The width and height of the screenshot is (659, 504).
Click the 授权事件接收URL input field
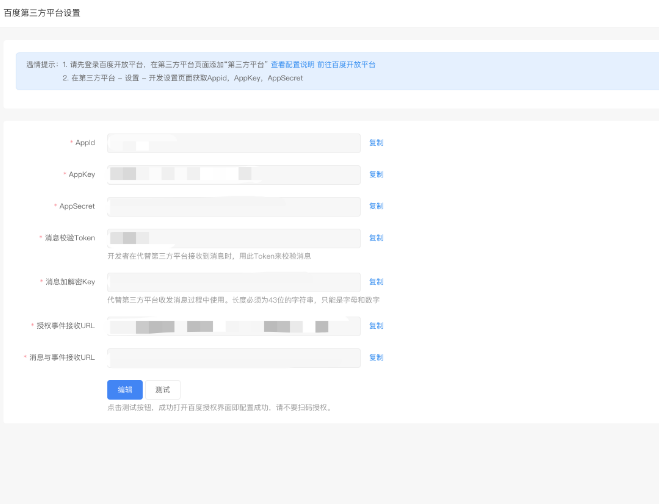pyautogui.click(x=234, y=326)
